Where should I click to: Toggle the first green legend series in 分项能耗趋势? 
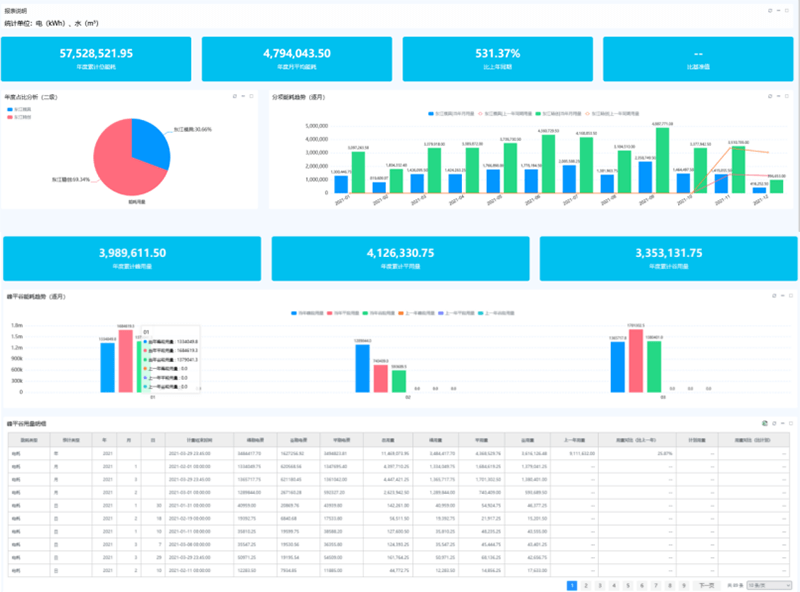(x=540, y=115)
